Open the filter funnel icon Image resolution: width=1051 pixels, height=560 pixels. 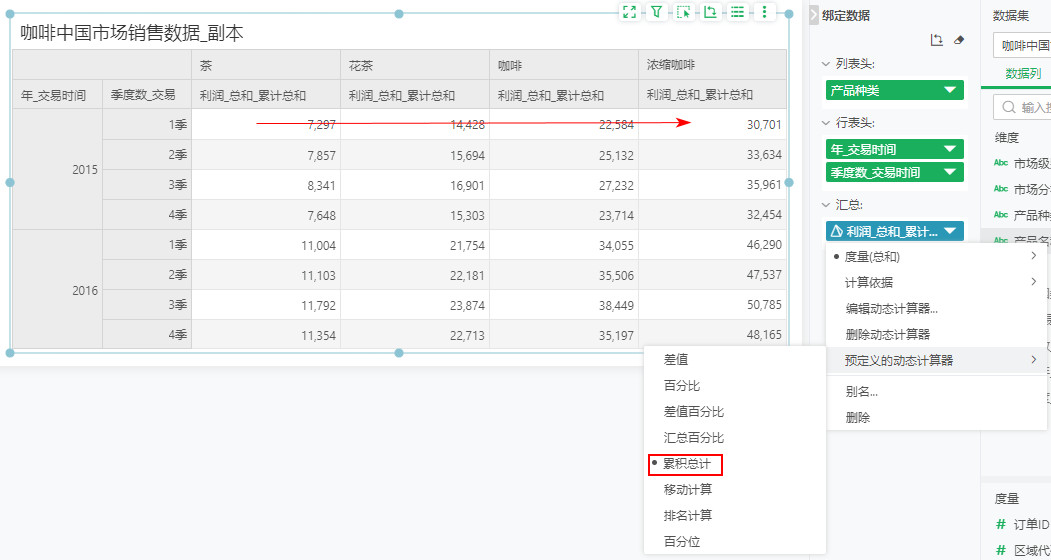coord(656,12)
